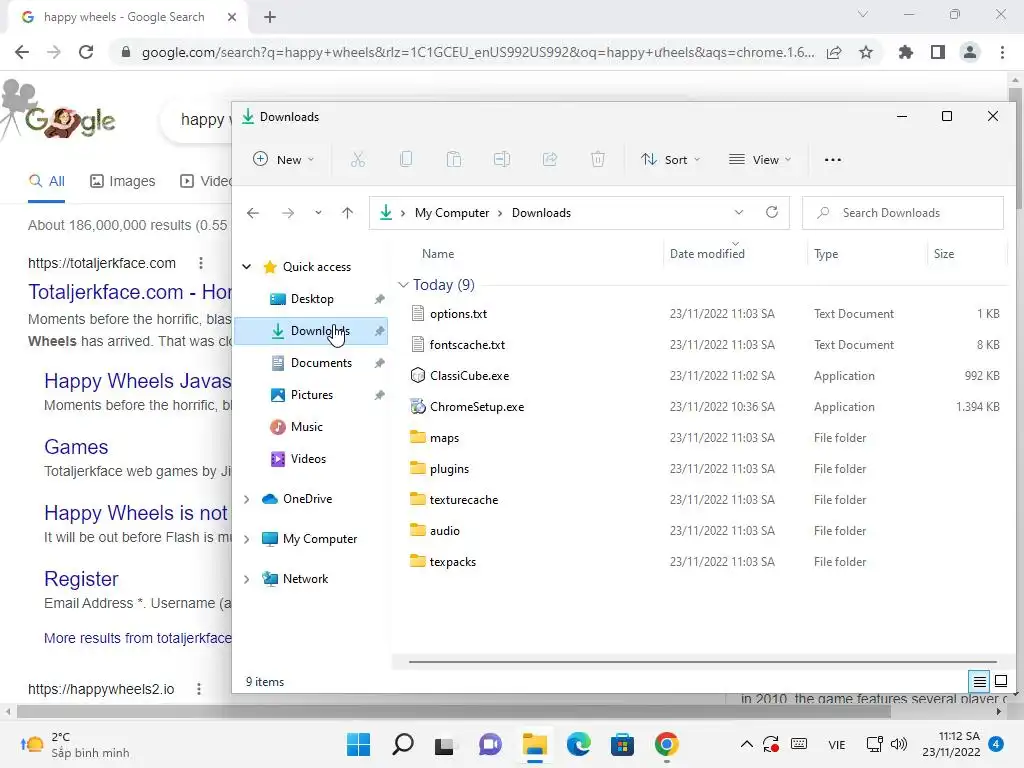This screenshot has width=1024, height=768.
Task: Open Chrome's side panel icon
Action: 938,52
